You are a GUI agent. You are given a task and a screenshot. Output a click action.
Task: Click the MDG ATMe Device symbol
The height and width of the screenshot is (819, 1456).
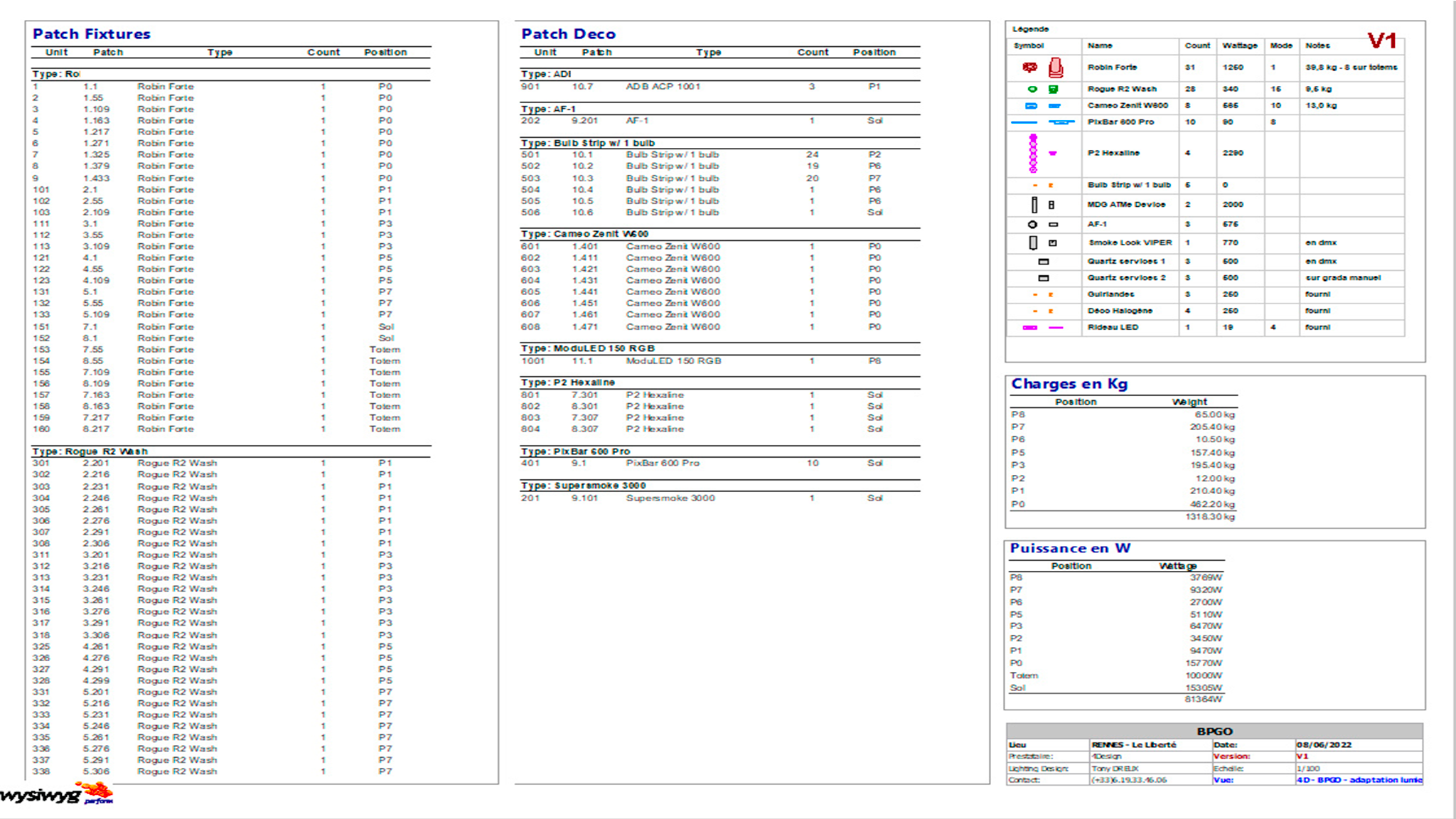point(1034,205)
